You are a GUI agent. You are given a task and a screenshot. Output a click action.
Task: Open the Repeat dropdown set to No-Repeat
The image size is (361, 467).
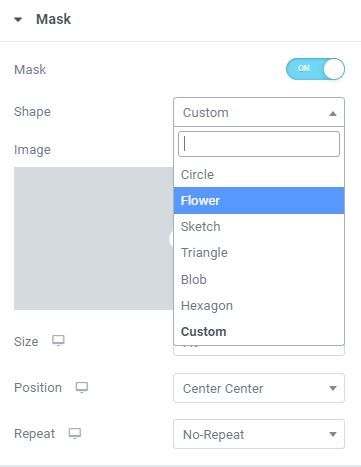(x=259, y=434)
